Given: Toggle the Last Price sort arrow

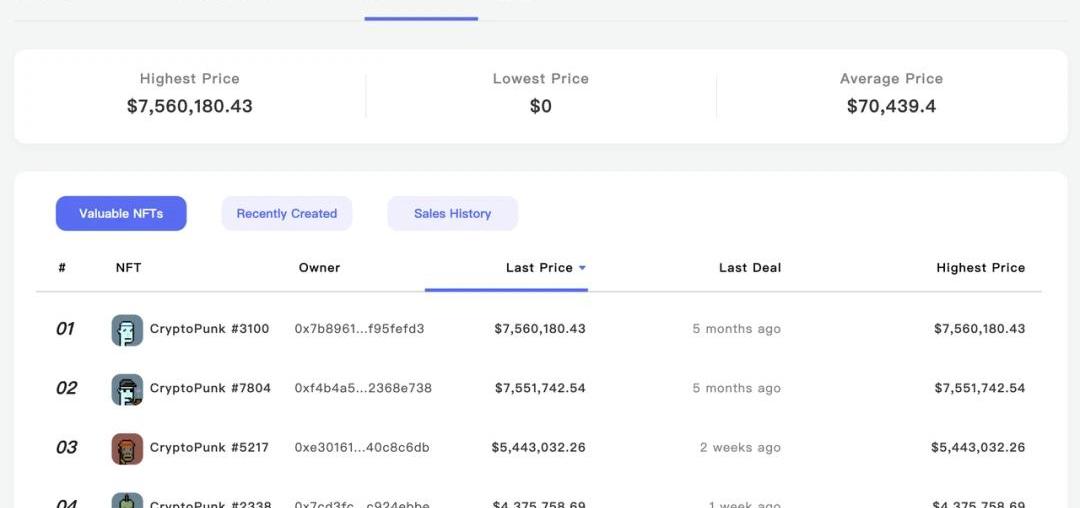Looking at the screenshot, I should [x=582, y=268].
